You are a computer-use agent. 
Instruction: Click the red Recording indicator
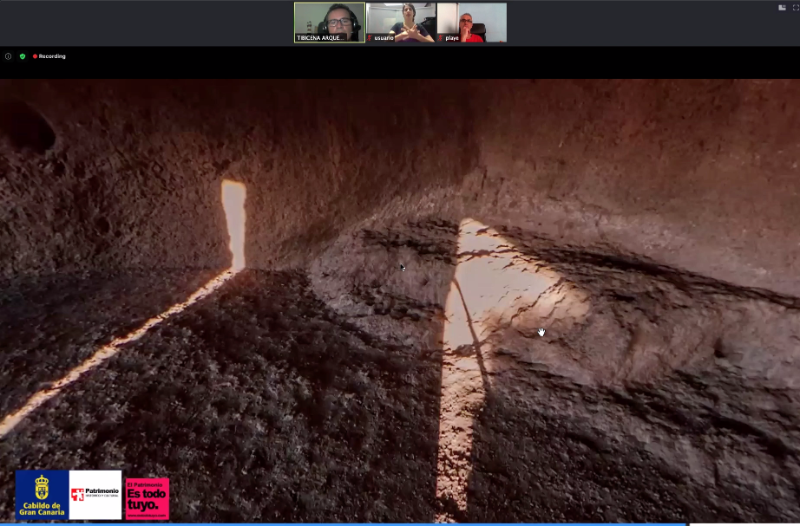[35, 56]
